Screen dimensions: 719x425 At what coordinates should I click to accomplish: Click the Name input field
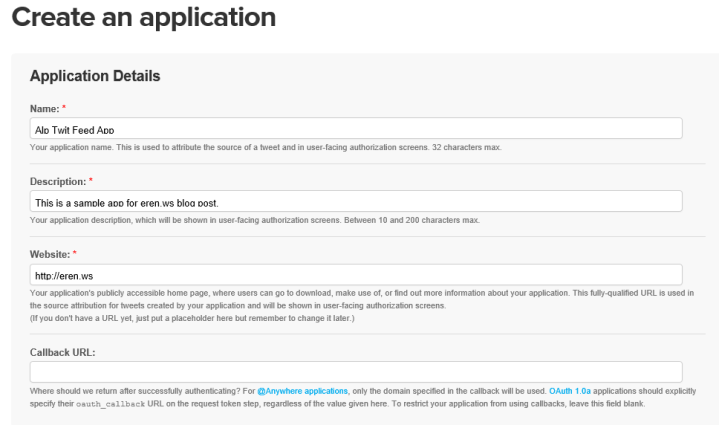pos(356,129)
